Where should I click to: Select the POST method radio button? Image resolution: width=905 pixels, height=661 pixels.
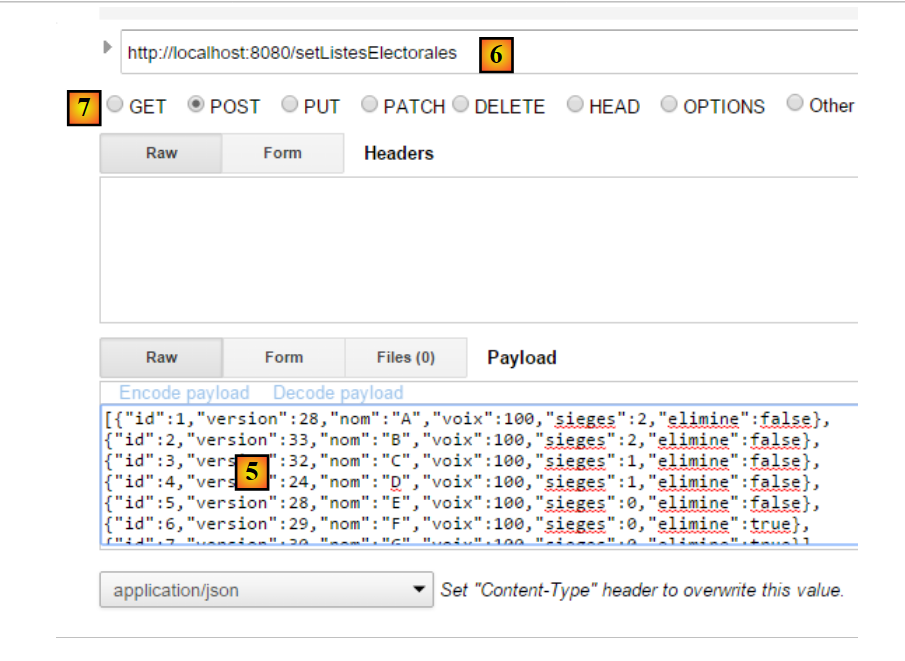pyautogui.click(x=197, y=105)
